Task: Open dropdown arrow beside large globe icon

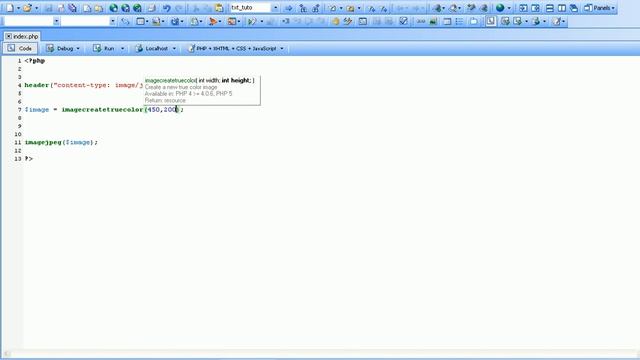Action: click(509, 8)
